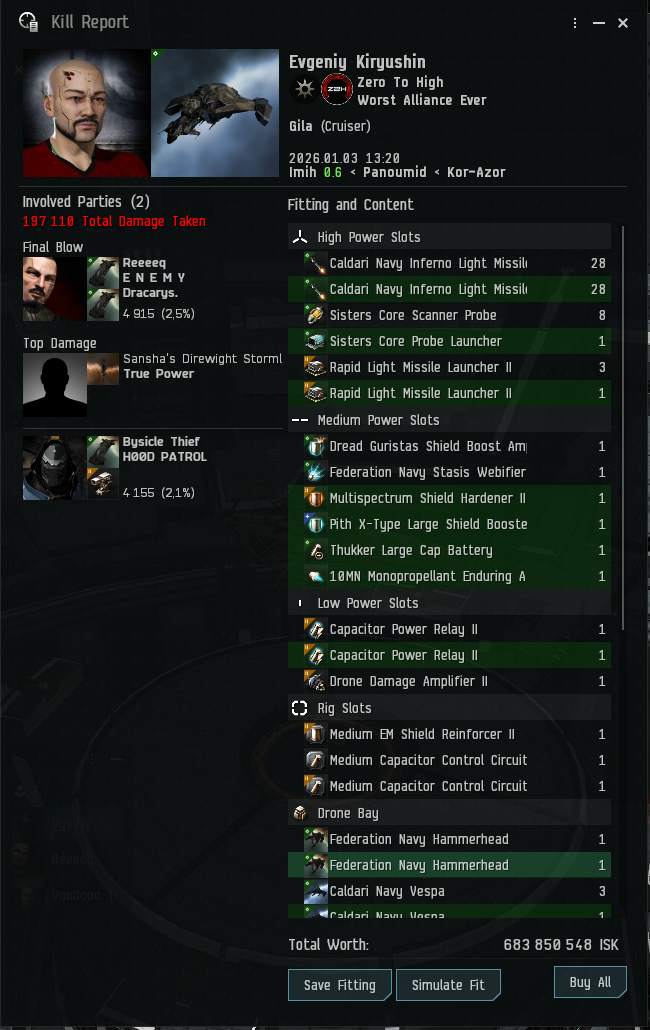The image size is (650, 1030).
Task: Click the Drone Damage Amplifier II icon
Action: click(x=315, y=681)
